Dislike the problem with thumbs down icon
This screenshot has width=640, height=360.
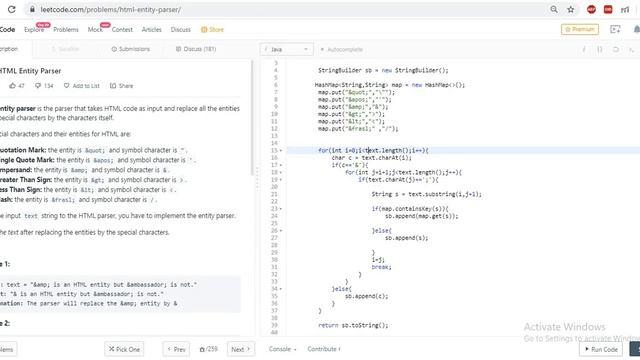pyautogui.click(x=44, y=86)
